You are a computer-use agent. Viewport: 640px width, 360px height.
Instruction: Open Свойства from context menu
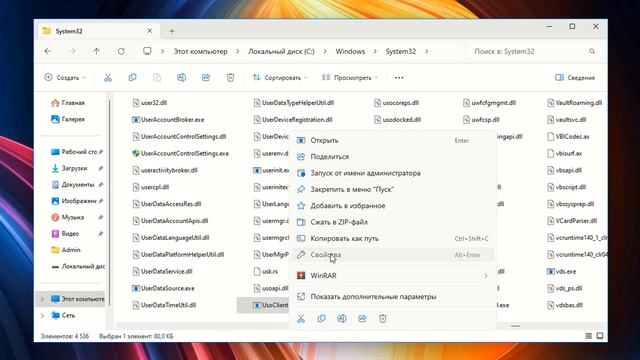click(393, 255)
